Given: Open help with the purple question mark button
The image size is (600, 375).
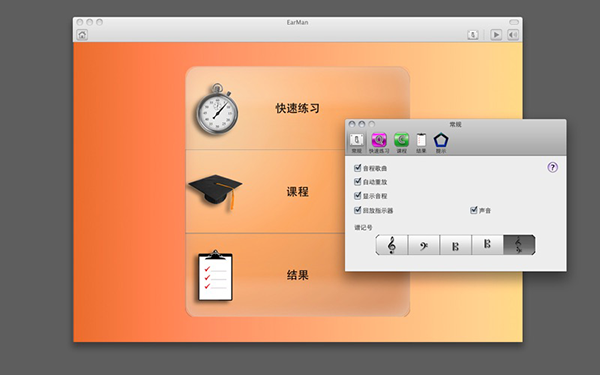Looking at the screenshot, I should tap(553, 168).
